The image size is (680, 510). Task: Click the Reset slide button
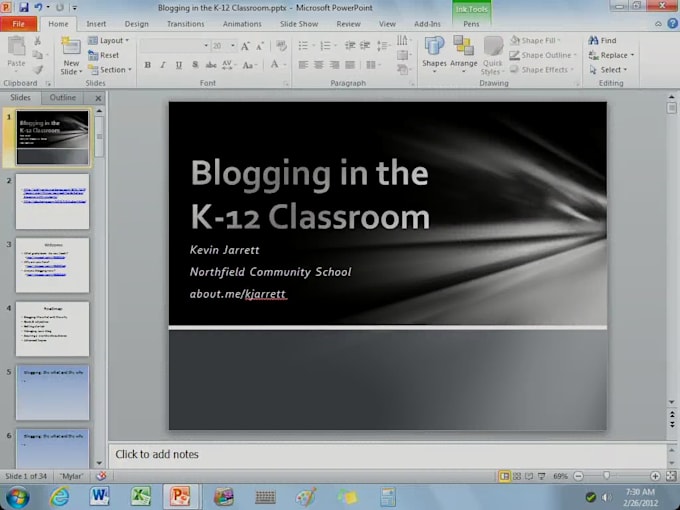(x=108, y=56)
